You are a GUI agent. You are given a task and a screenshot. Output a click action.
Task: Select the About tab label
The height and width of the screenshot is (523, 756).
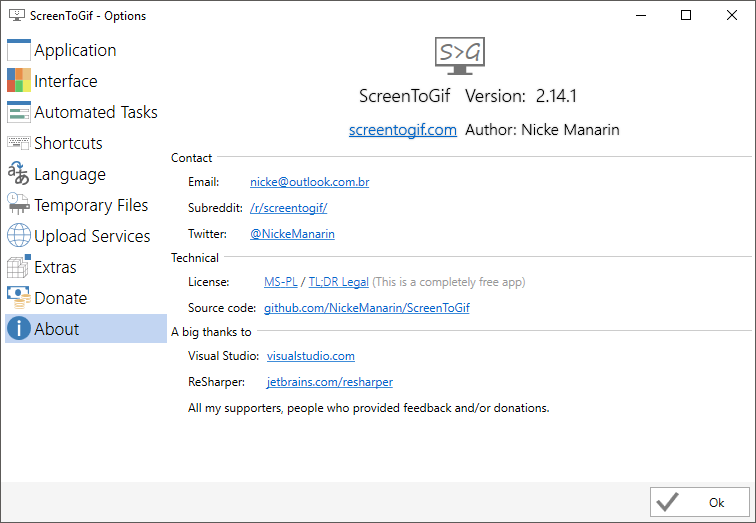[x=56, y=329]
